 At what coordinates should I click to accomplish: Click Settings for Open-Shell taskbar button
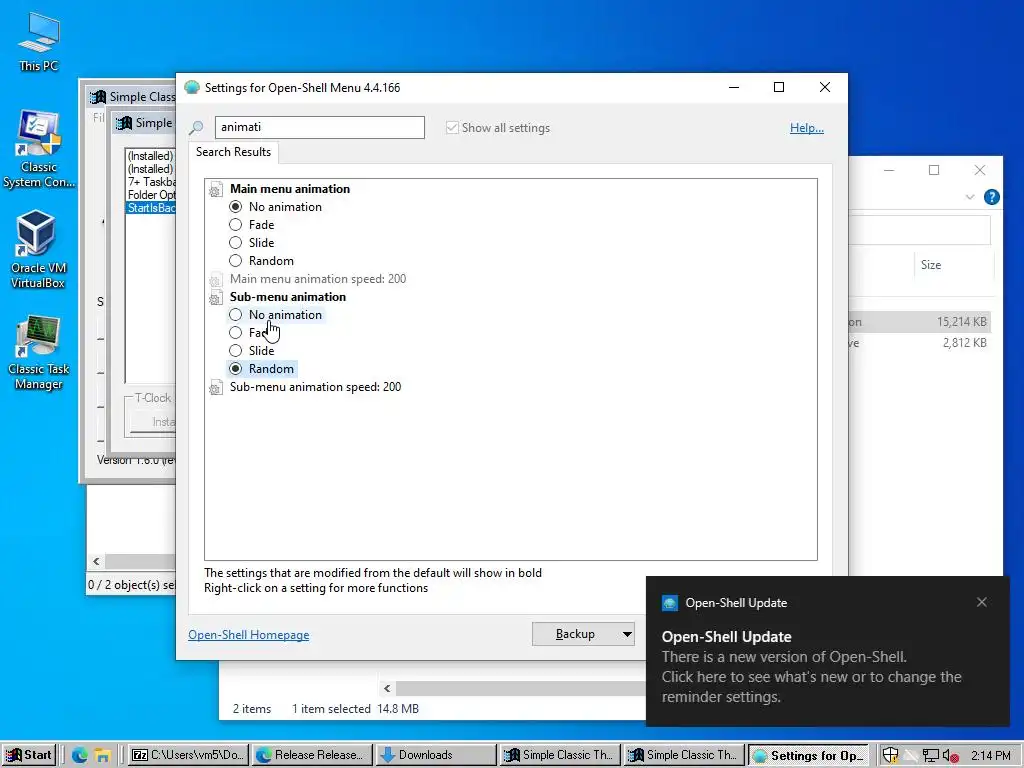(x=808, y=755)
